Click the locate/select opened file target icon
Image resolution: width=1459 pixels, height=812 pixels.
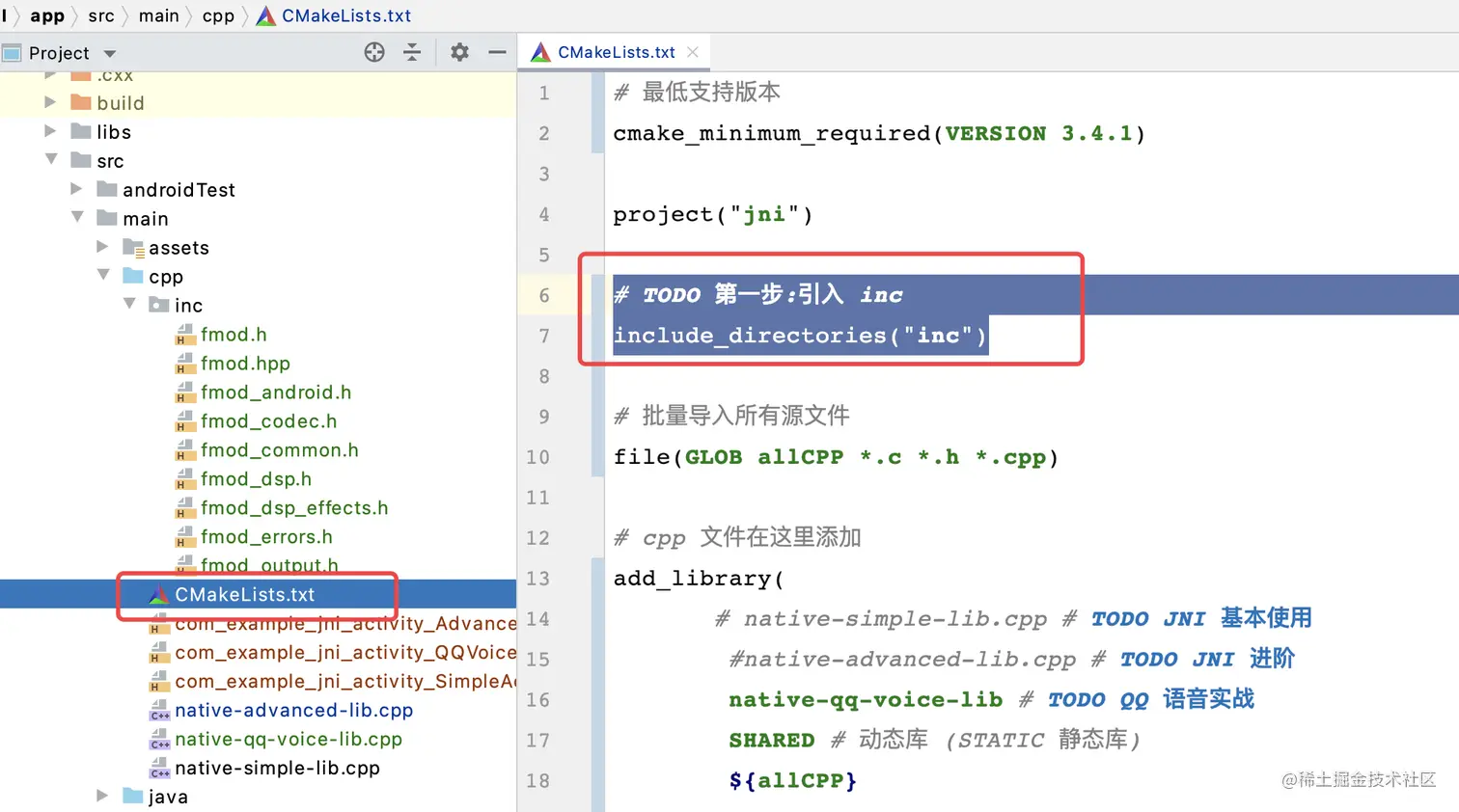click(x=374, y=52)
